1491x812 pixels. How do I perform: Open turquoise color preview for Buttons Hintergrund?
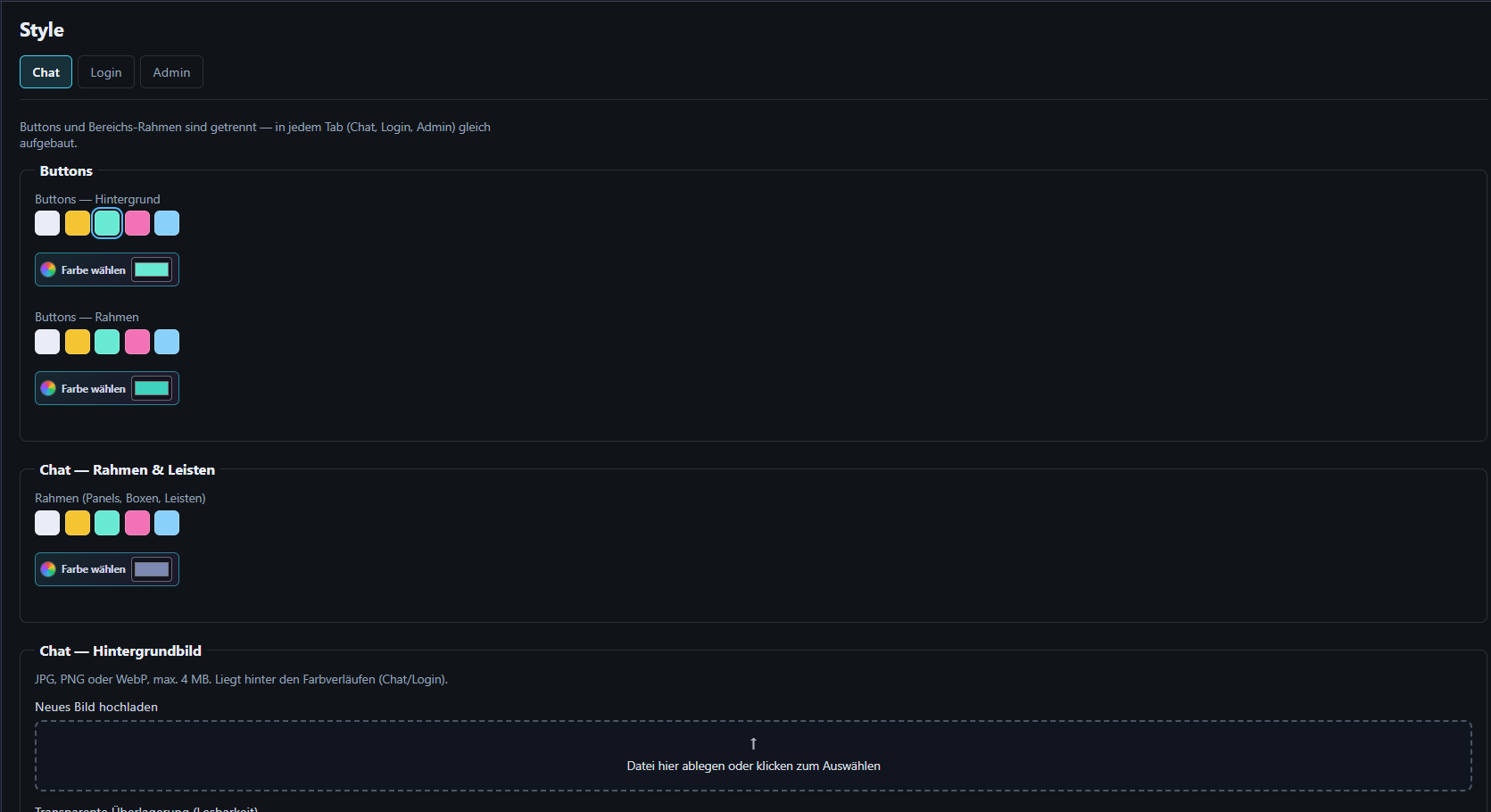[152, 269]
